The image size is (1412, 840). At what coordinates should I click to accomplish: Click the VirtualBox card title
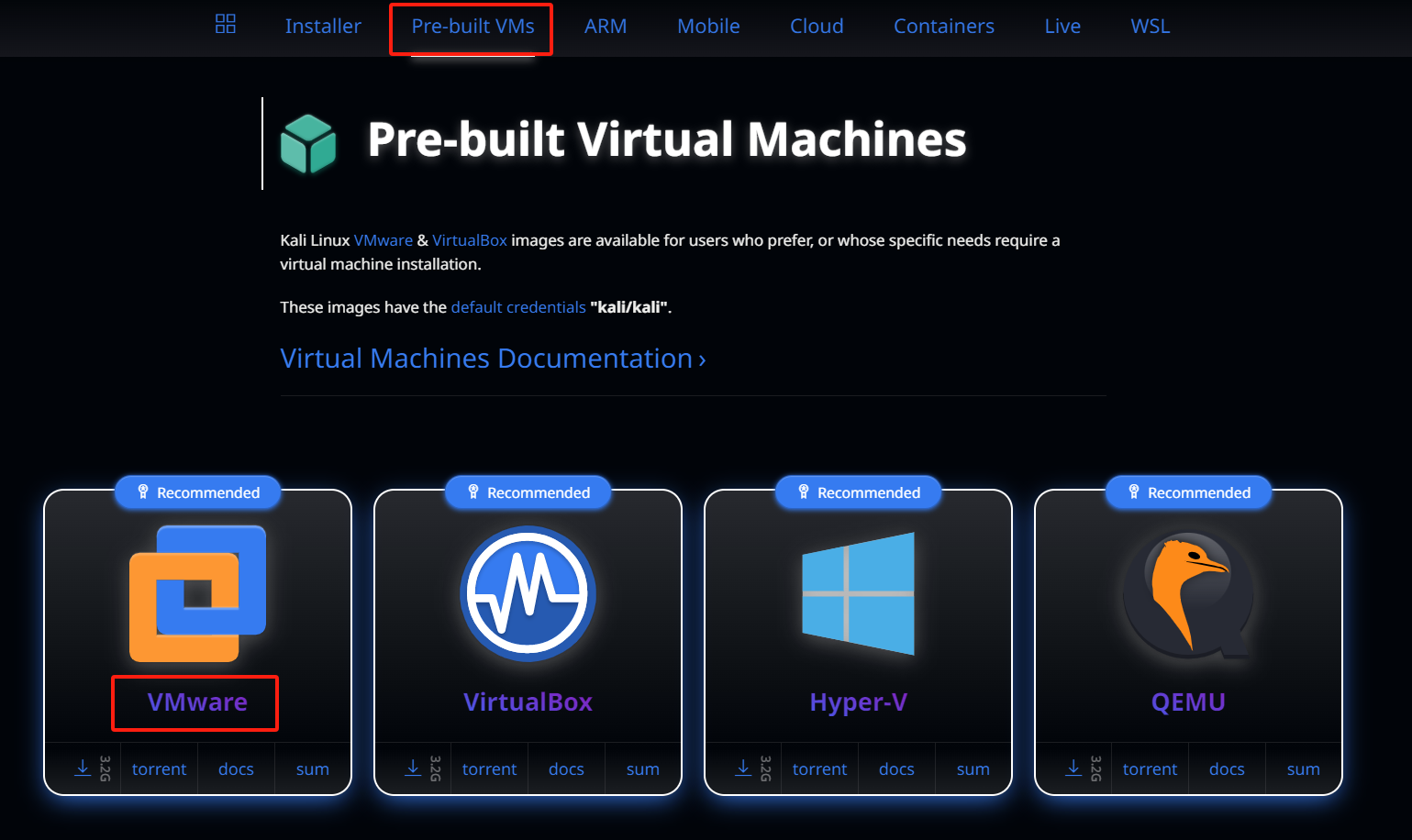point(528,702)
